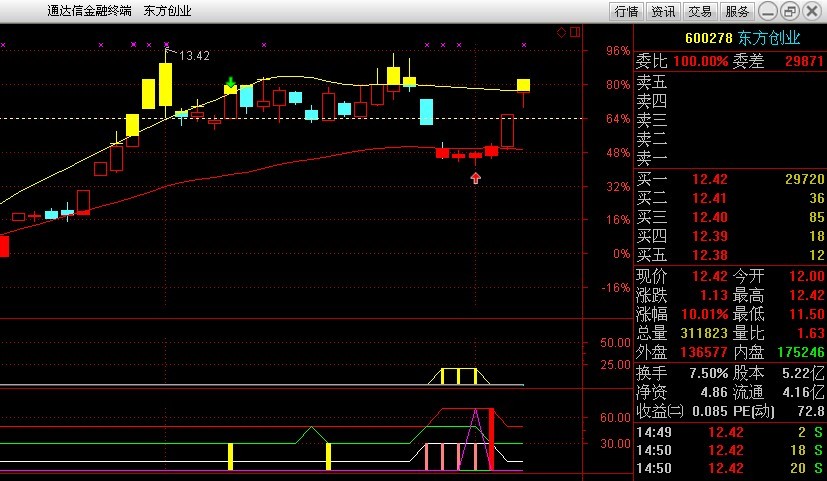Click the 0% axis label
The height and width of the screenshot is (481, 827).
621,254
